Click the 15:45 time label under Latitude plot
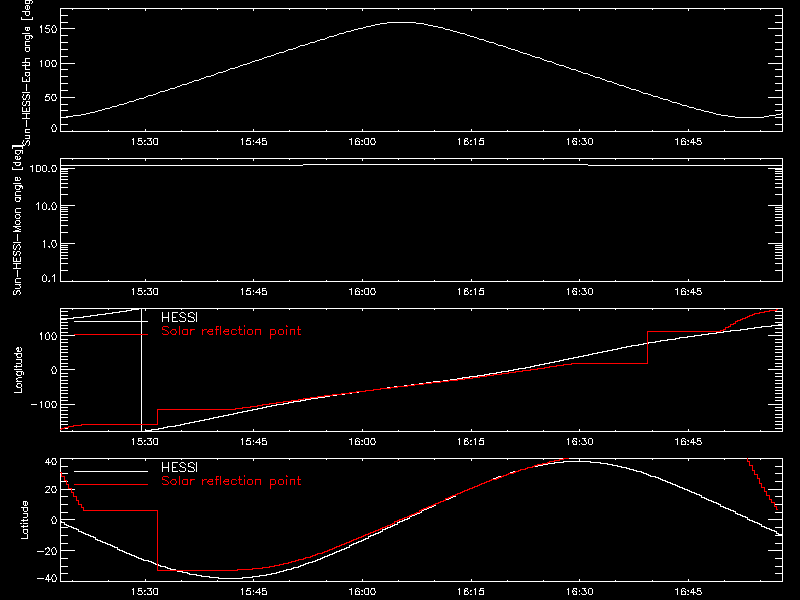The image size is (800, 600). point(254,592)
